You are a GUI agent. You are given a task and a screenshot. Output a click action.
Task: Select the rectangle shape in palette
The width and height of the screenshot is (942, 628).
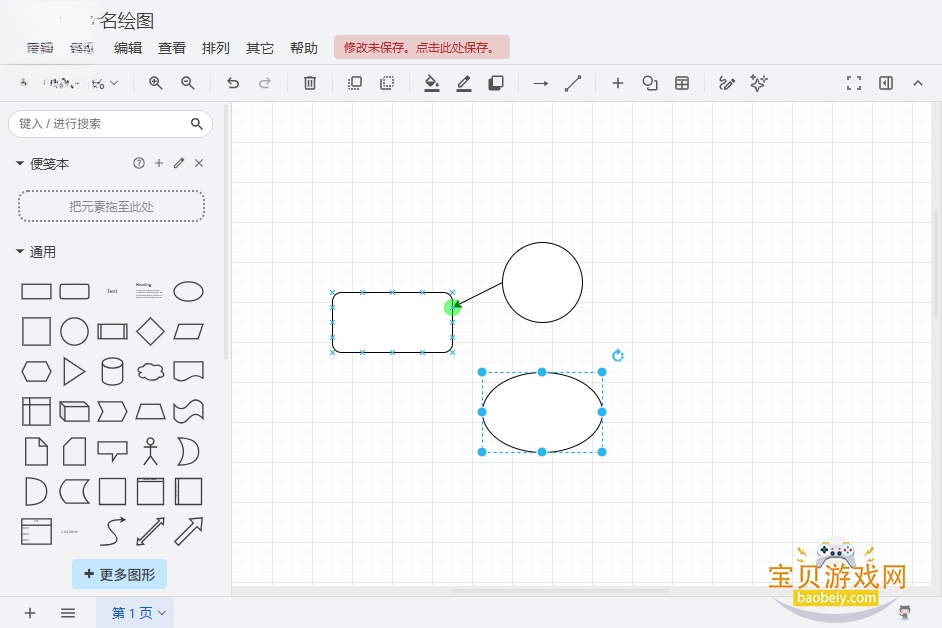click(x=36, y=291)
